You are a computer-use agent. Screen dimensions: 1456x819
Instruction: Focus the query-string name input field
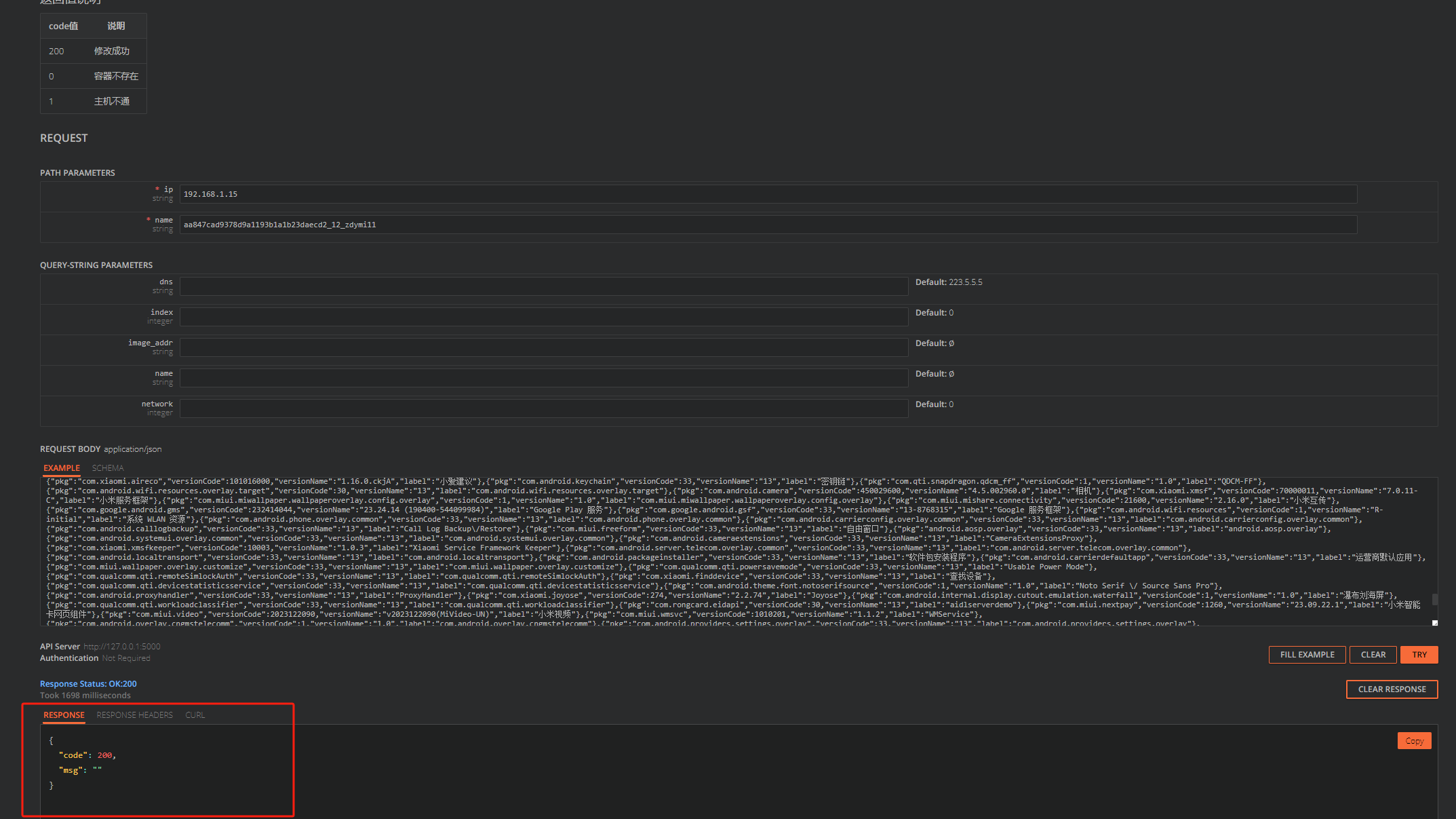(x=543, y=378)
